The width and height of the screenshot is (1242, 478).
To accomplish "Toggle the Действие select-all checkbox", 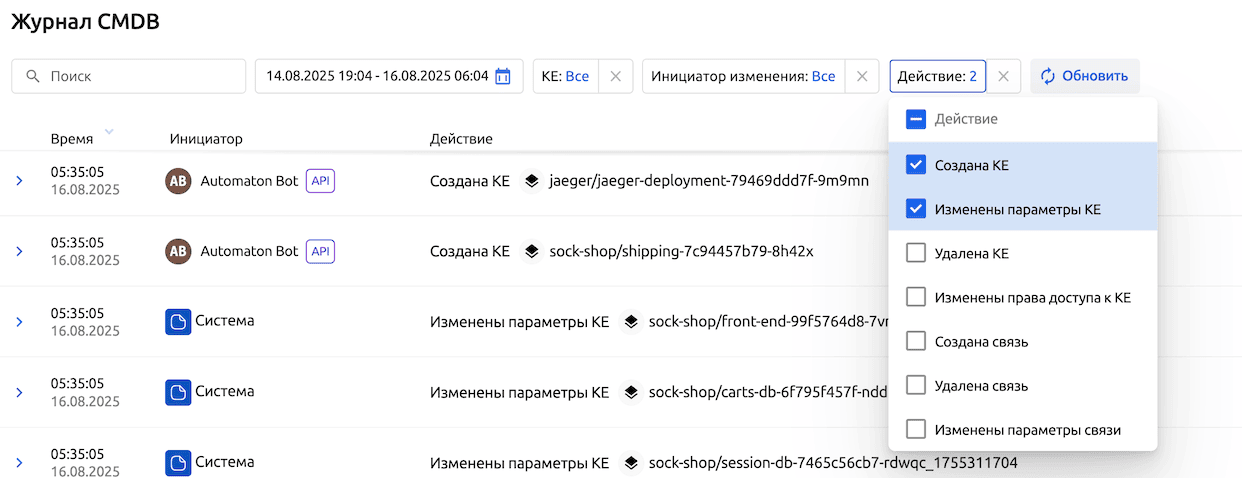I will click(915, 120).
